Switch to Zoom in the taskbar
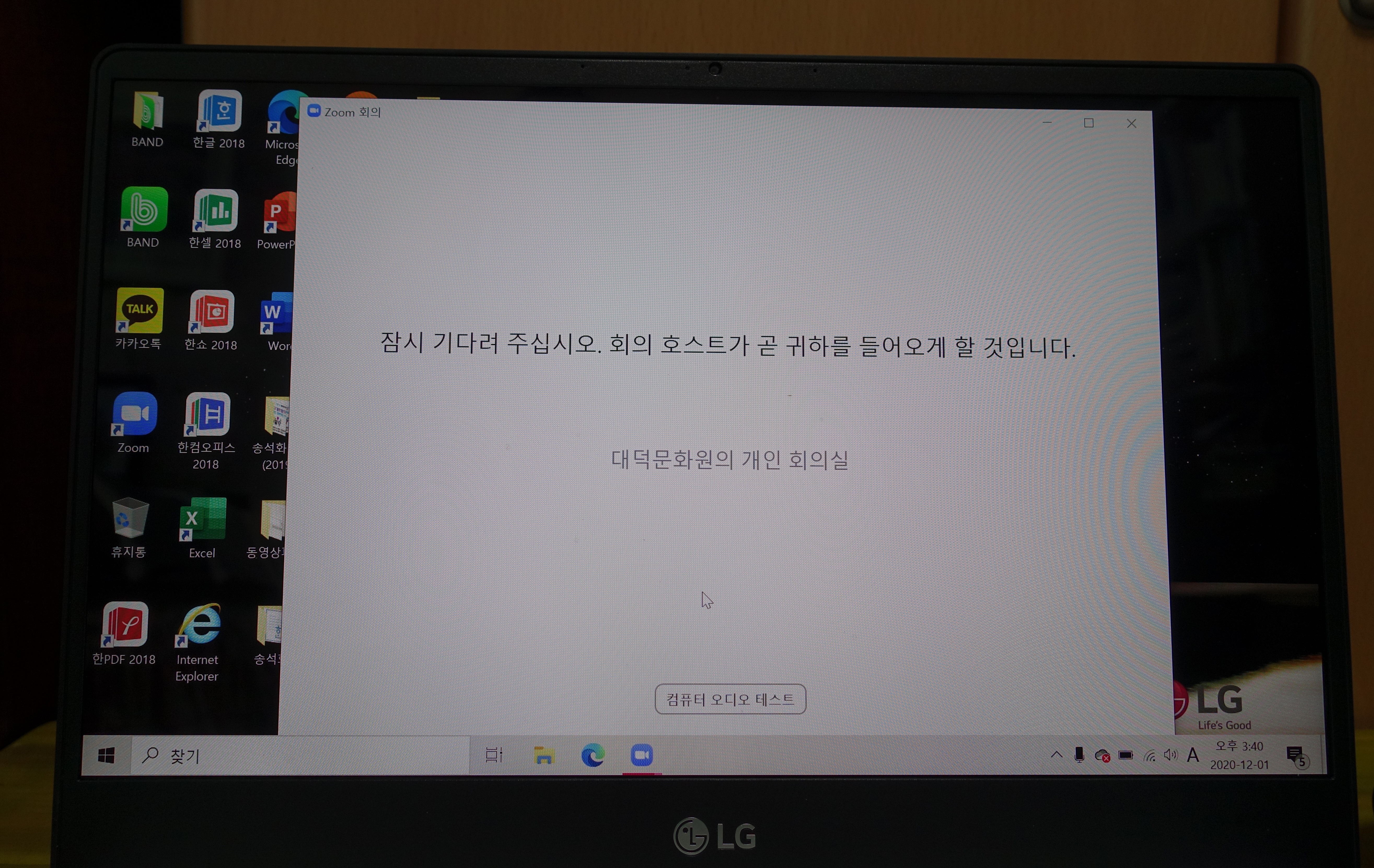Screen dimensions: 1374x868 [642, 755]
